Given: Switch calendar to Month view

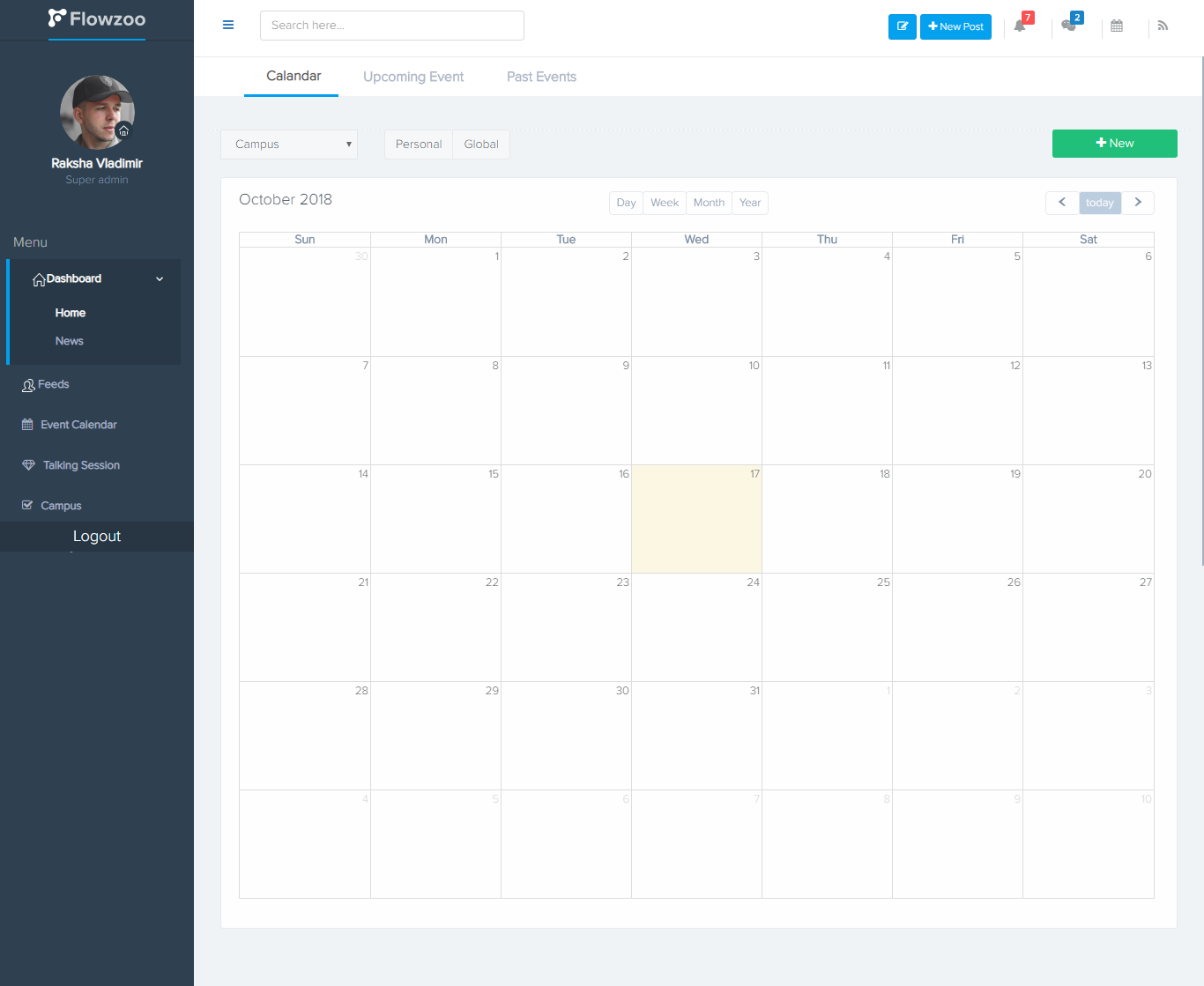Looking at the screenshot, I should pos(709,203).
